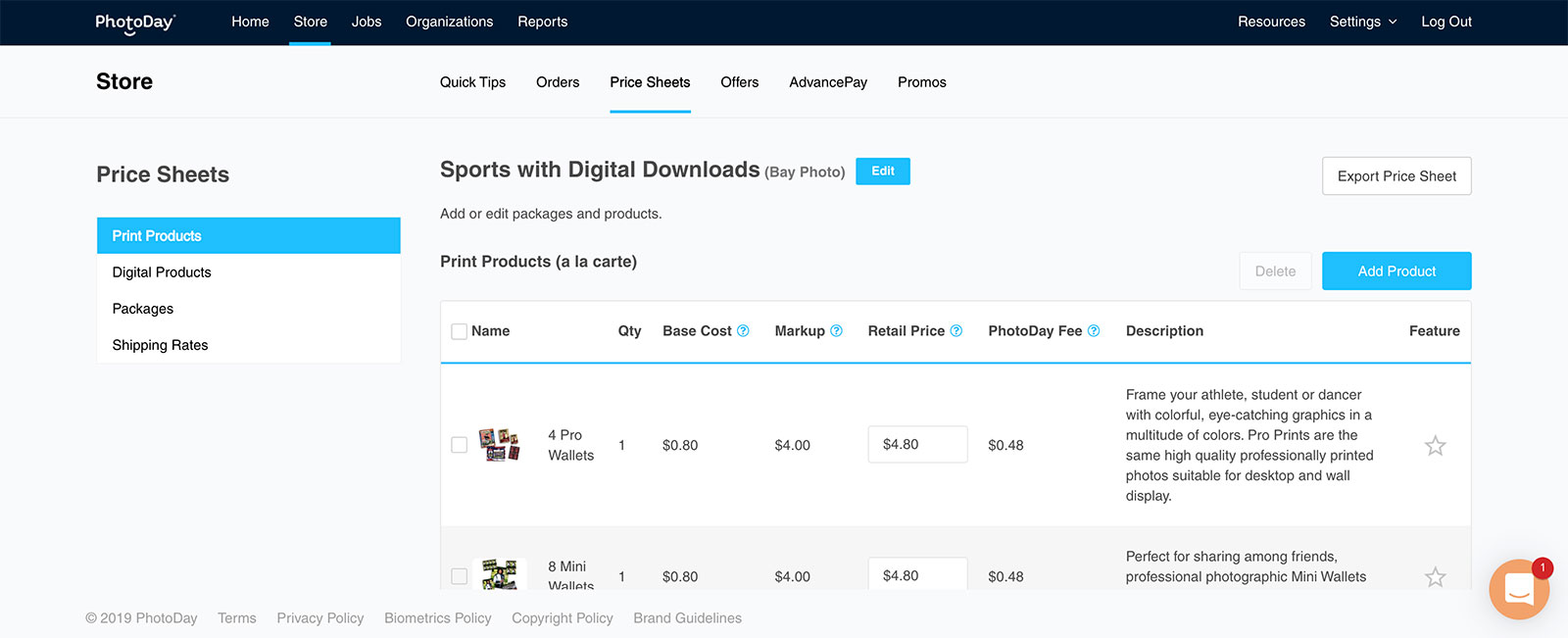Open the Biometrics Policy footer link
1568x638 pixels.
pos(438,618)
